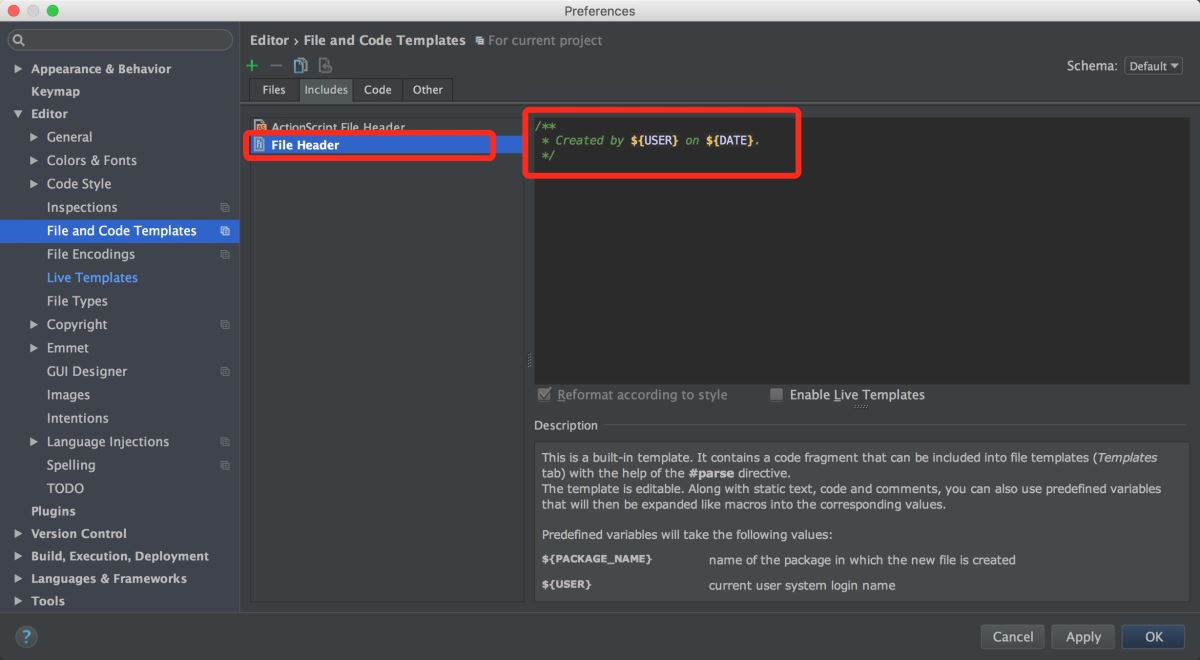Expand the Emmet node arrow
The image size is (1200, 660).
34,348
